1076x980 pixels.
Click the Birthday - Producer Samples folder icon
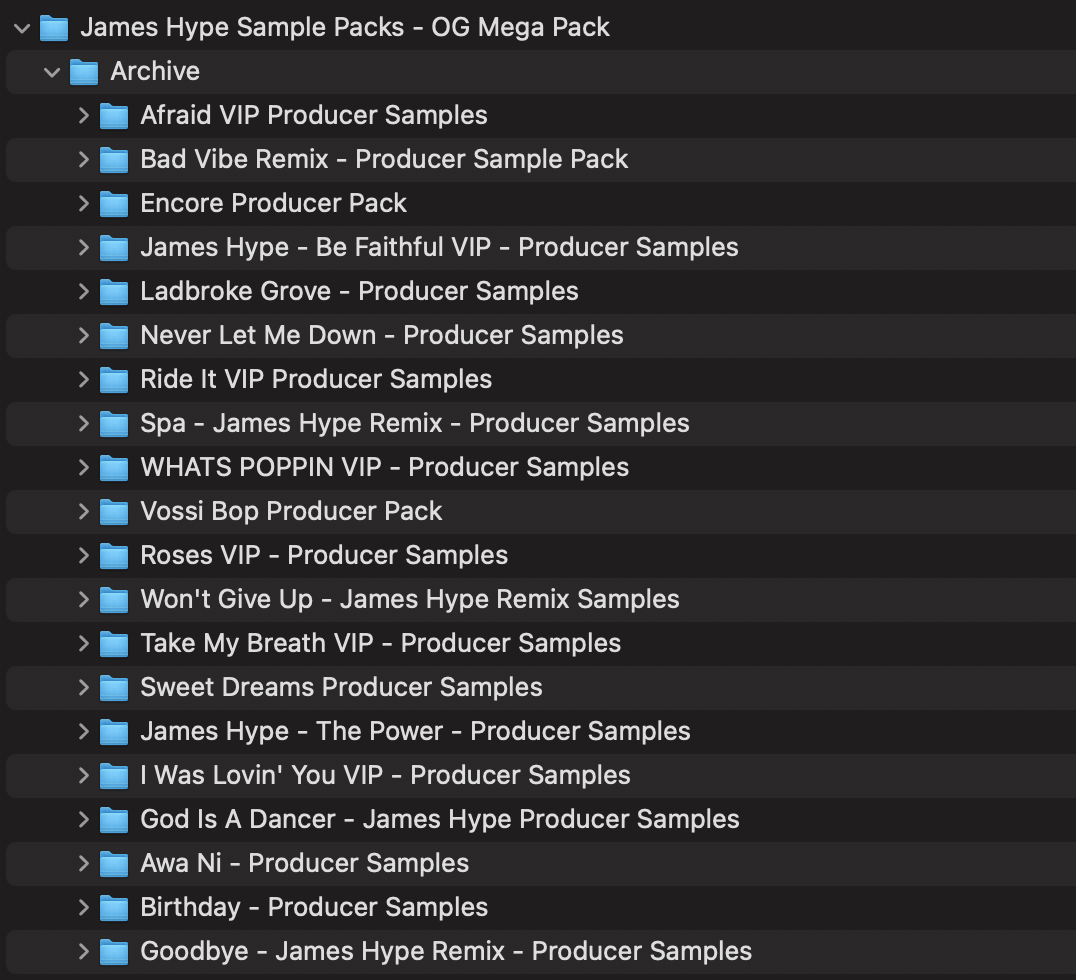(114, 907)
